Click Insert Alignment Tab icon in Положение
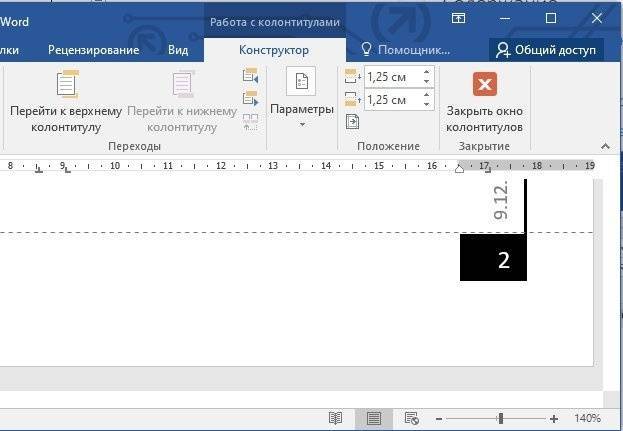 pyautogui.click(x=352, y=122)
